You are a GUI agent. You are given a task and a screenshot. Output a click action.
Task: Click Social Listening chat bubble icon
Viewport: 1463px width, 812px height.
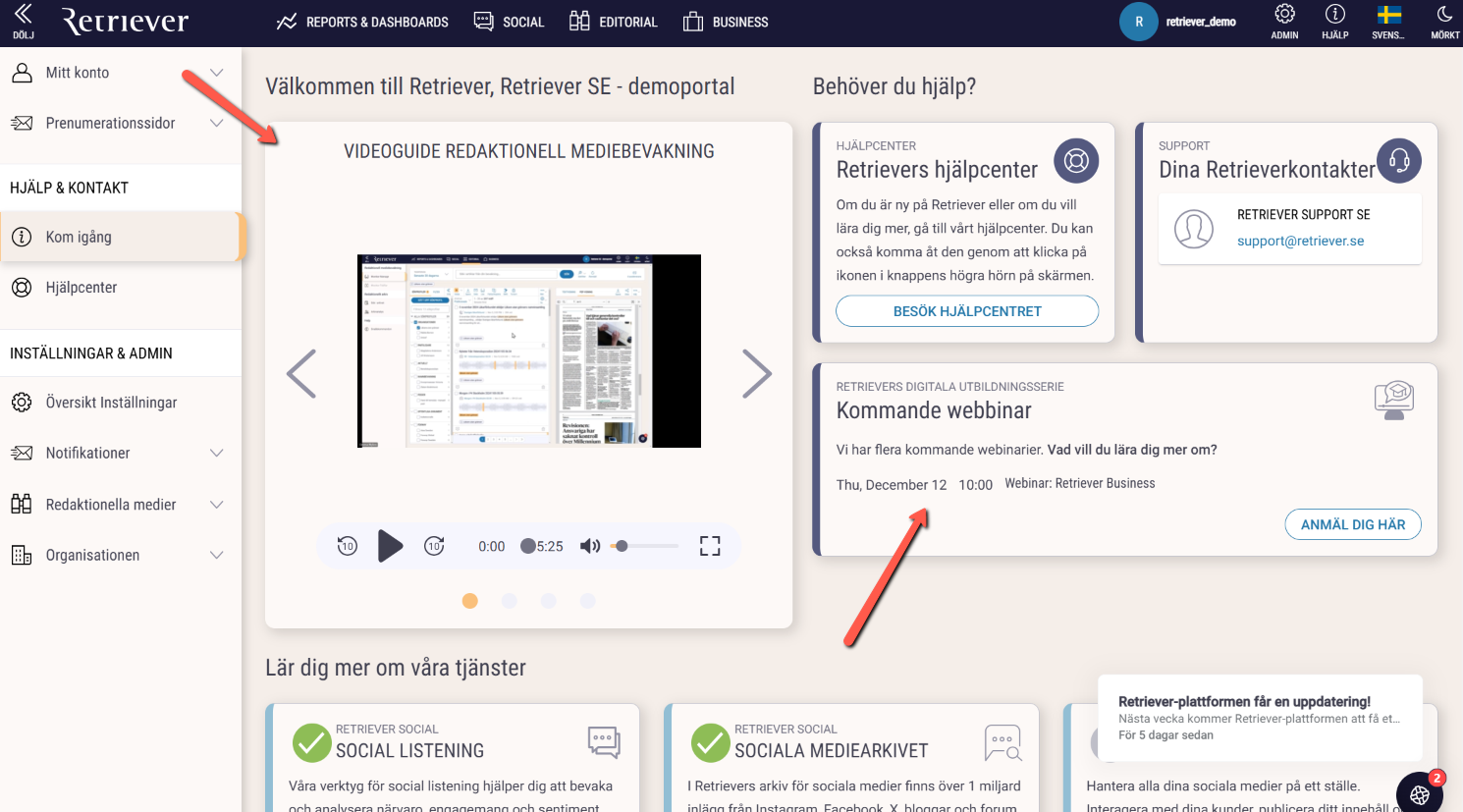604,742
